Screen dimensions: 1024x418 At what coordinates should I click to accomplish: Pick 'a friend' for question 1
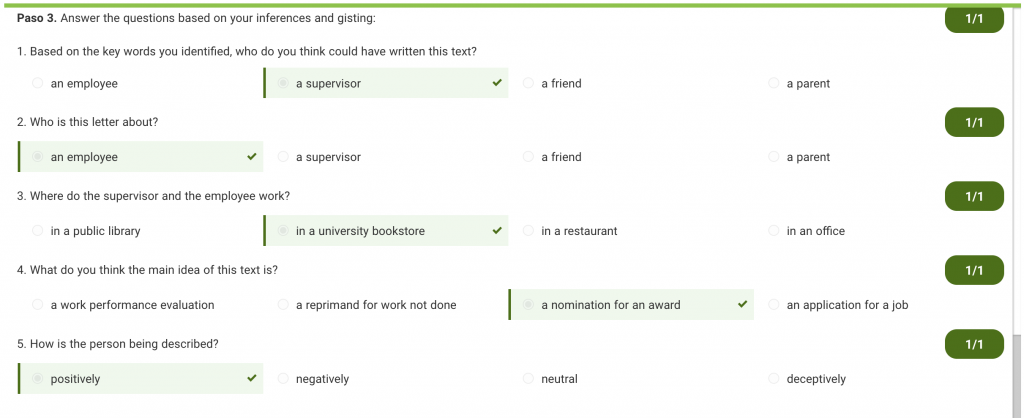(529, 84)
